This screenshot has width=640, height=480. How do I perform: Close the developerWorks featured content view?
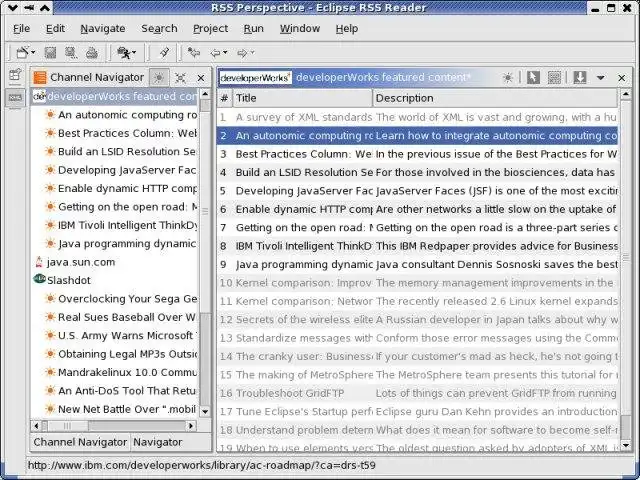coord(622,78)
